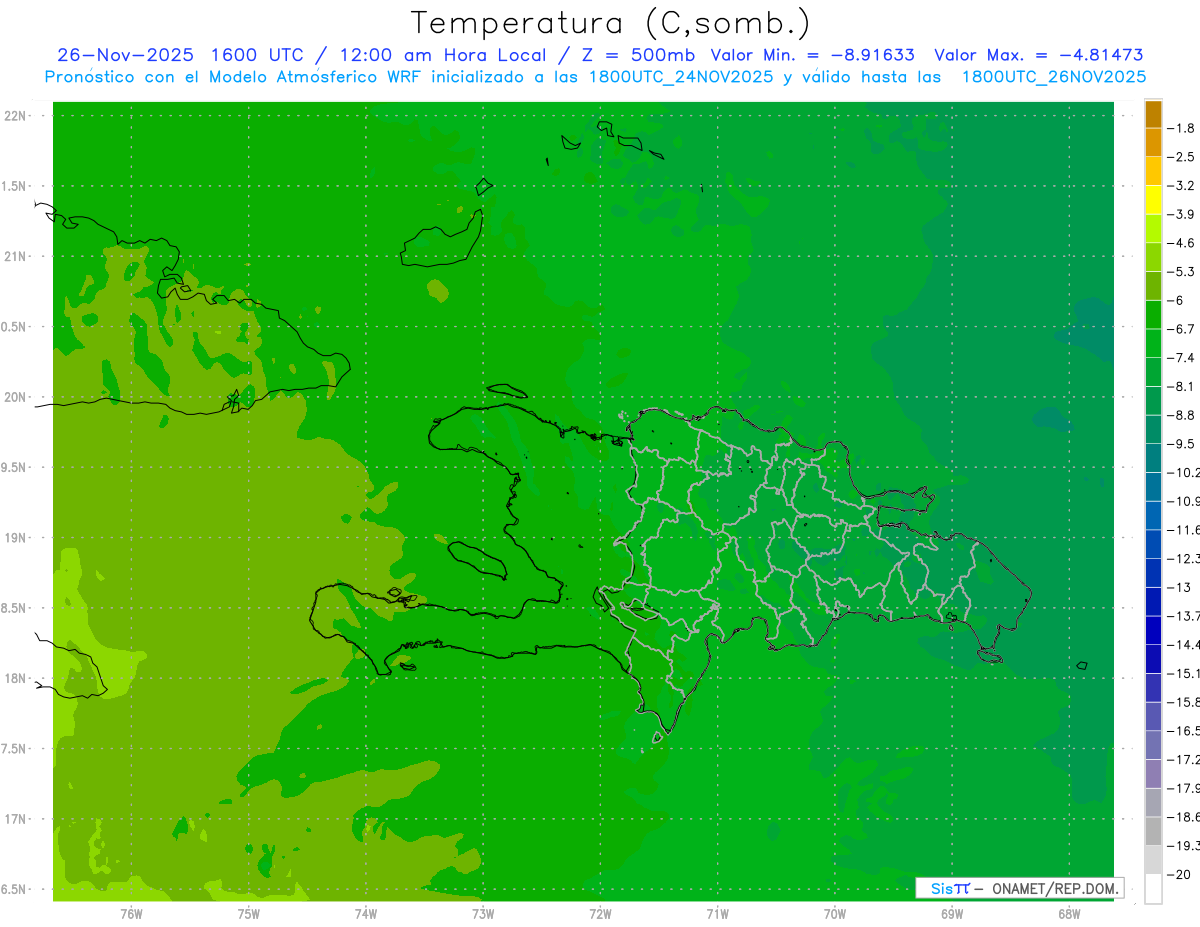Click the 18N latitude axis label
Viewport: 1200px width, 927px height.
pyautogui.click(x=17, y=678)
